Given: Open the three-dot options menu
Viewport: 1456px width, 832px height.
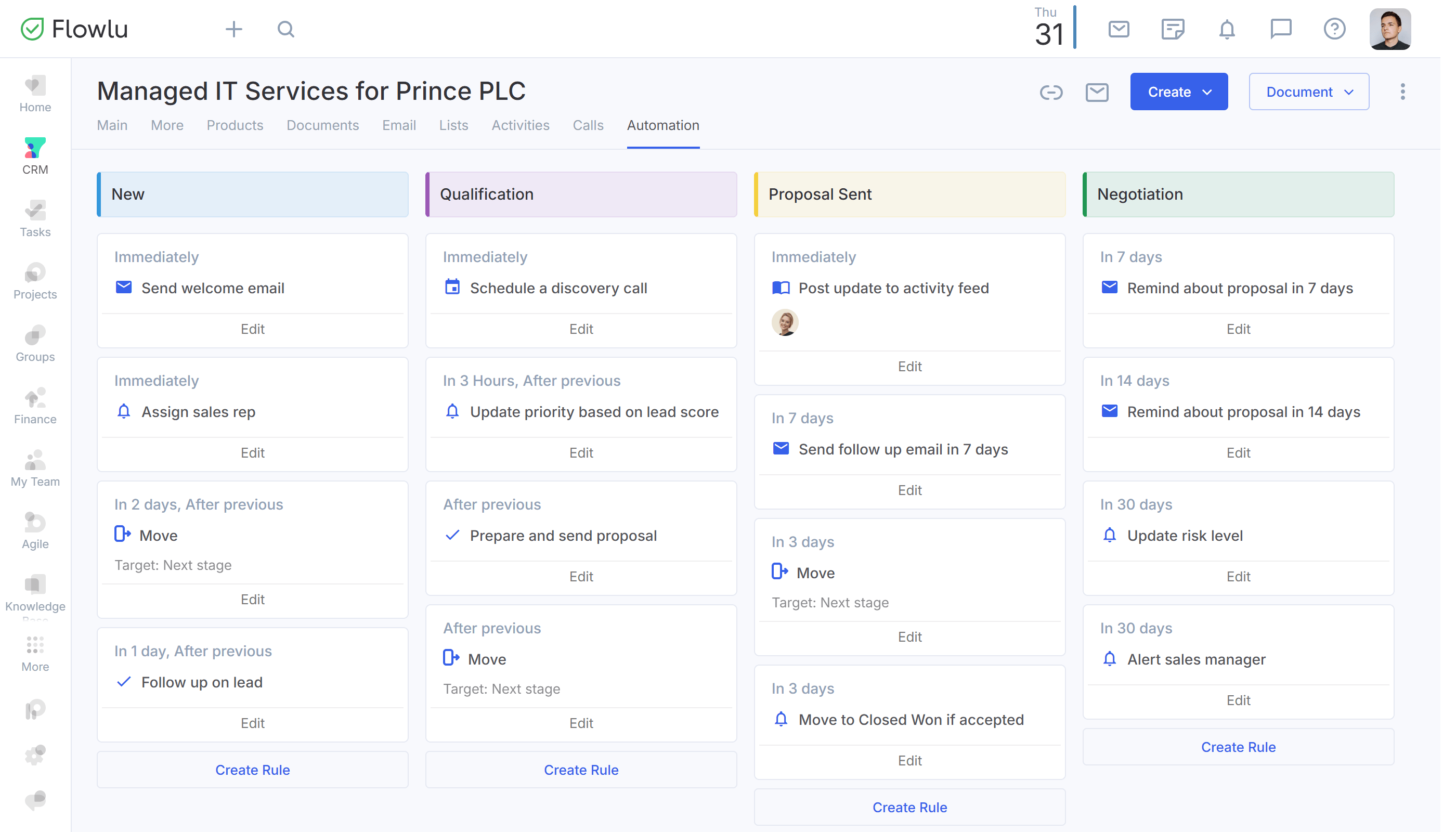Looking at the screenshot, I should [x=1402, y=92].
